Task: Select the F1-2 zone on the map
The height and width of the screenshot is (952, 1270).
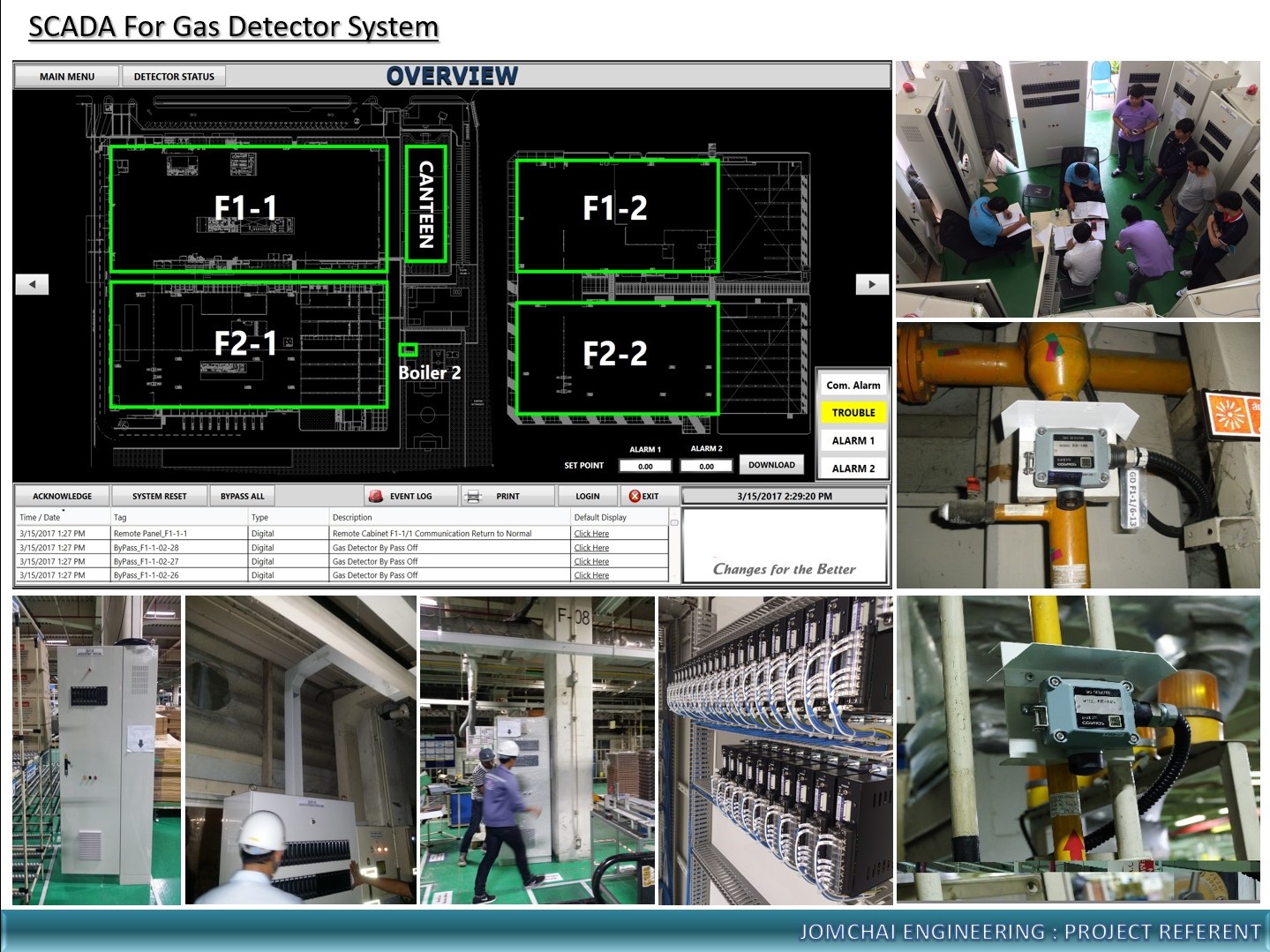Action: [x=617, y=215]
